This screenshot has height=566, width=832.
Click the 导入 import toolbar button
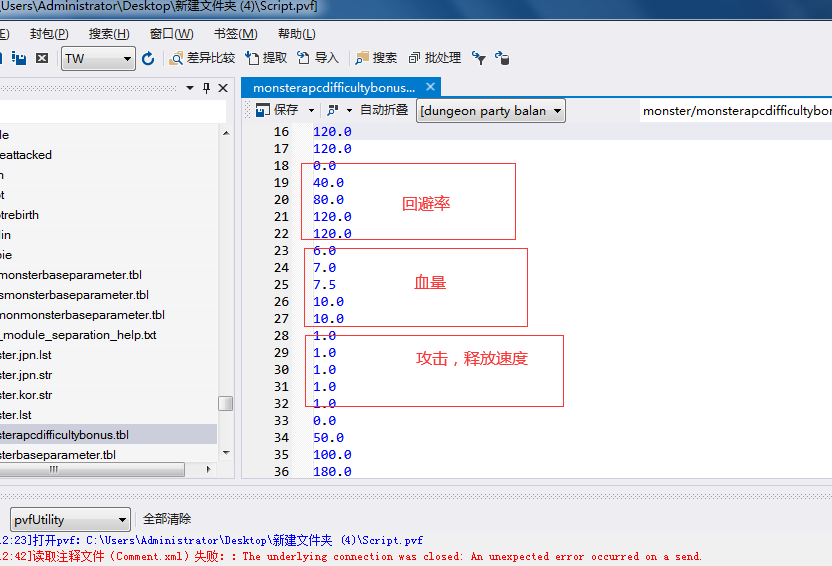pos(318,59)
